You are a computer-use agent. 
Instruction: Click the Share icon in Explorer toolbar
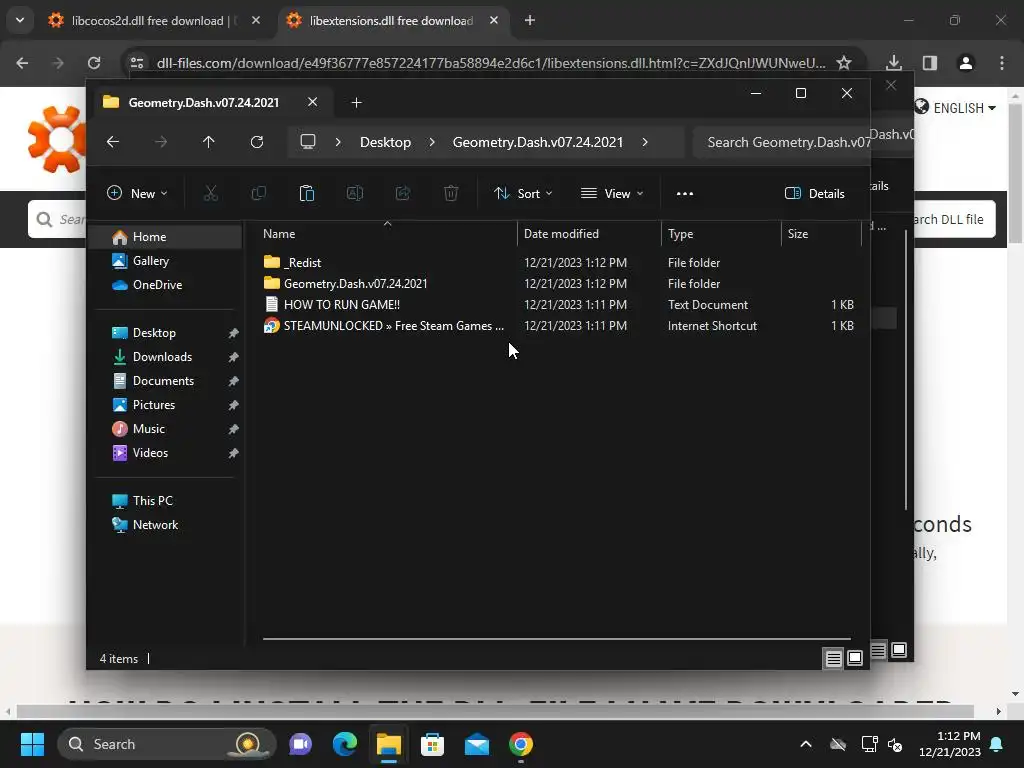coord(403,193)
